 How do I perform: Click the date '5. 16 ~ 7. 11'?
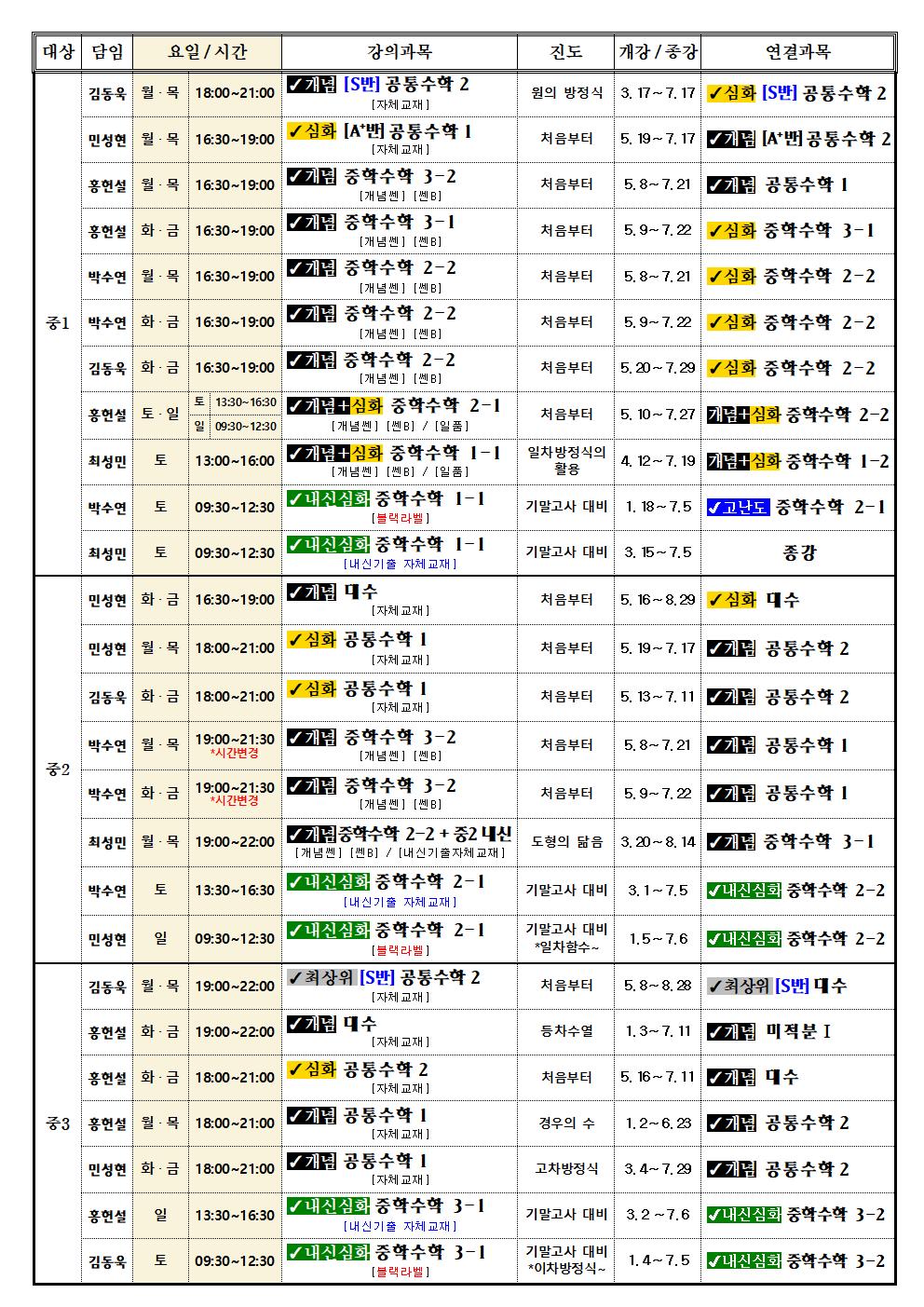(658, 1077)
